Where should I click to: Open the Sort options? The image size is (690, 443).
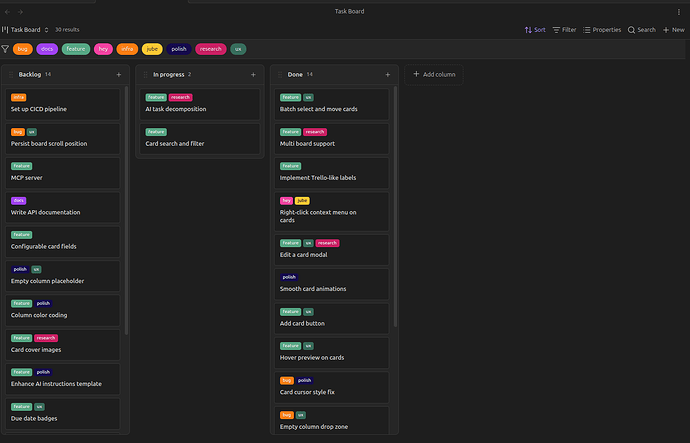point(535,30)
